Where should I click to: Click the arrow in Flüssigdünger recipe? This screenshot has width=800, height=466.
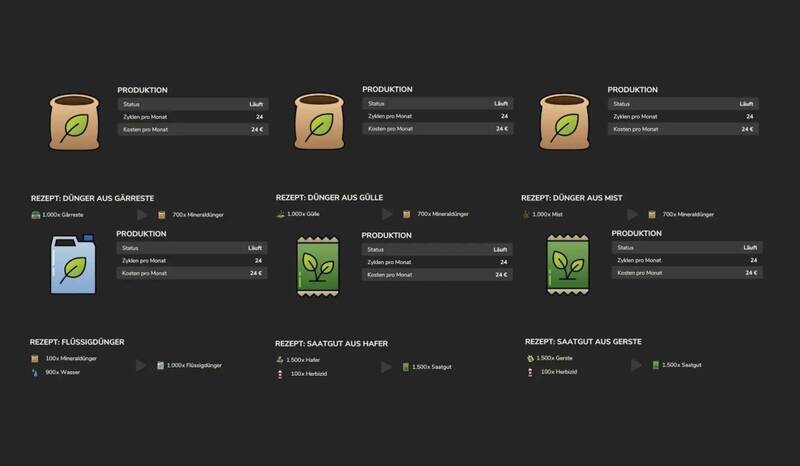click(x=141, y=365)
